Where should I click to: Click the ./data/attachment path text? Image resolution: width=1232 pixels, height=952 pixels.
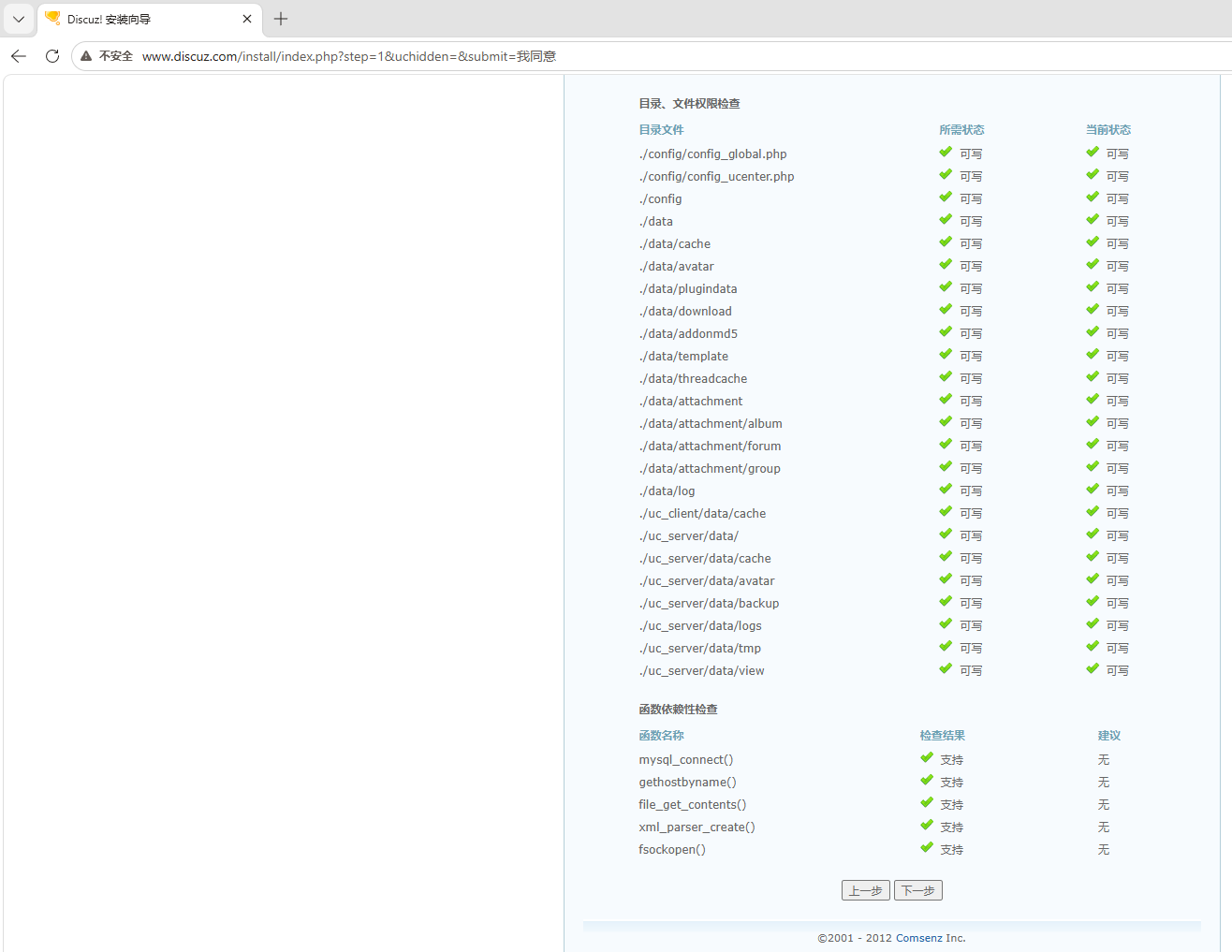click(x=691, y=402)
